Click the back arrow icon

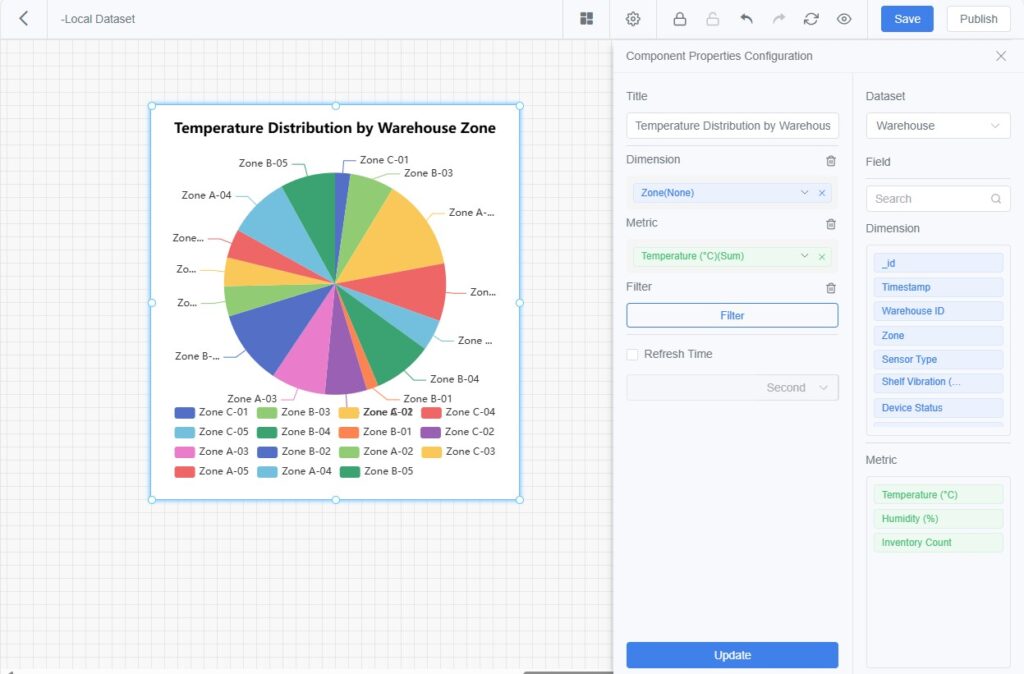pyautogui.click(x=24, y=19)
